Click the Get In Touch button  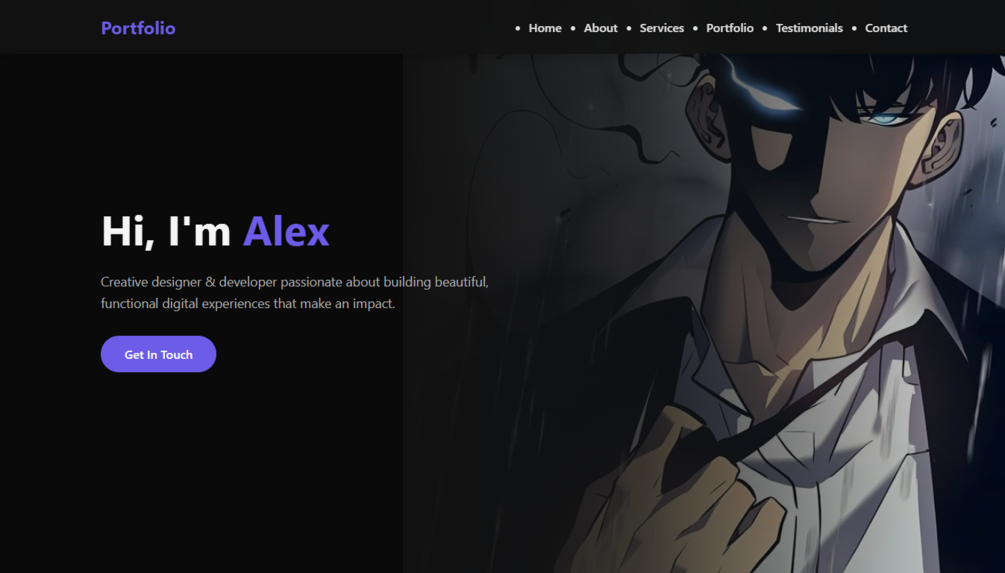158,354
